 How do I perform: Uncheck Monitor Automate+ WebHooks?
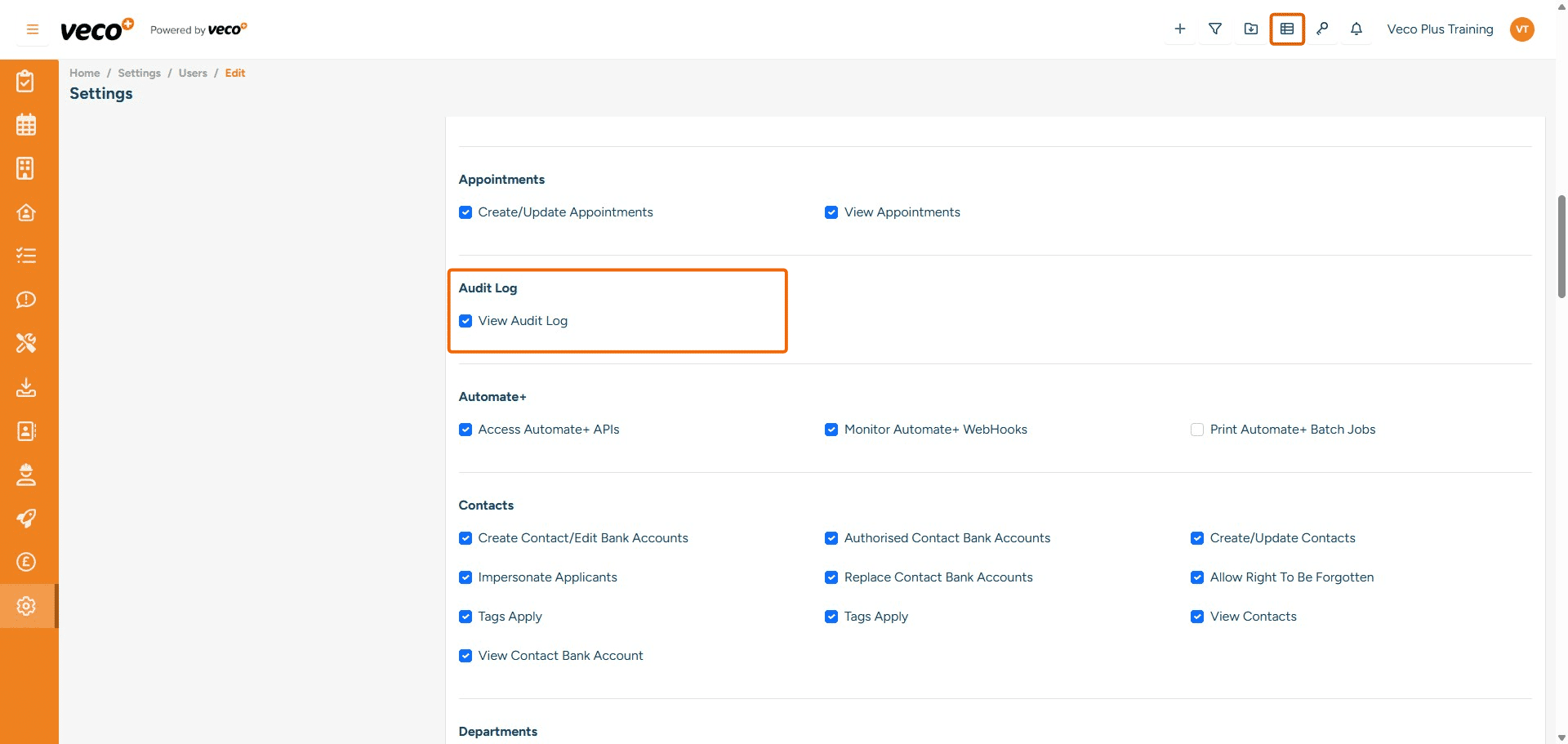point(831,430)
